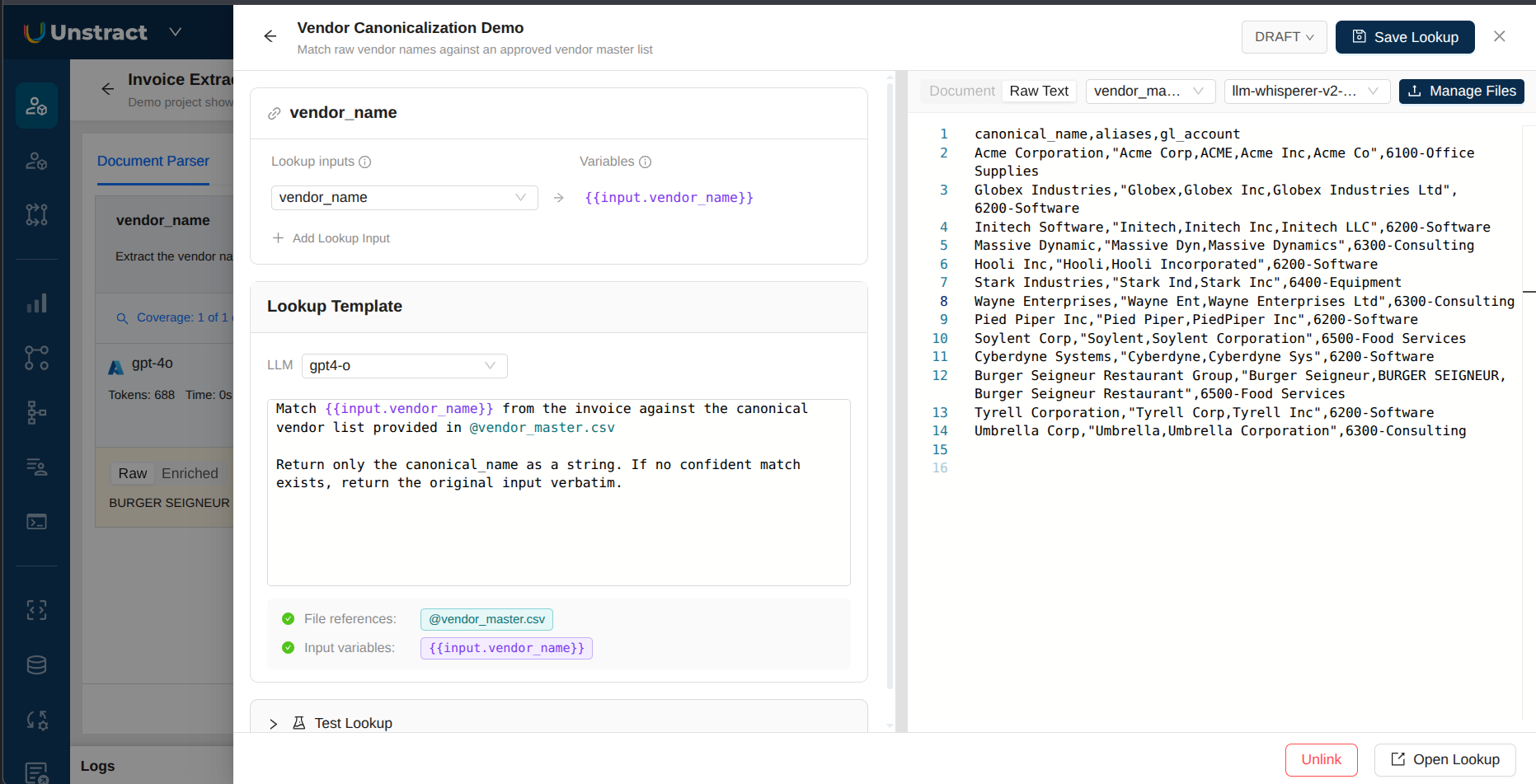Click the Stark Industries CSV row
The width and height of the screenshot is (1536, 784).
click(1188, 283)
